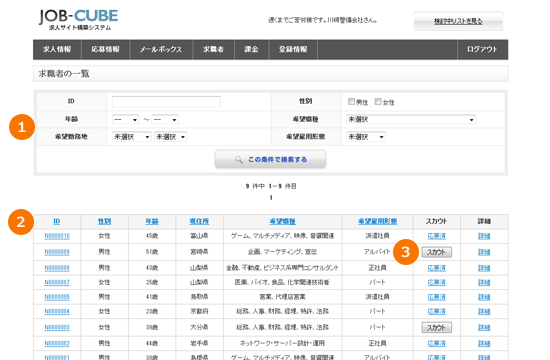The height and width of the screenshot is (360, 550).
Task: Open job seeker N0000005
Action: (57, 297)
